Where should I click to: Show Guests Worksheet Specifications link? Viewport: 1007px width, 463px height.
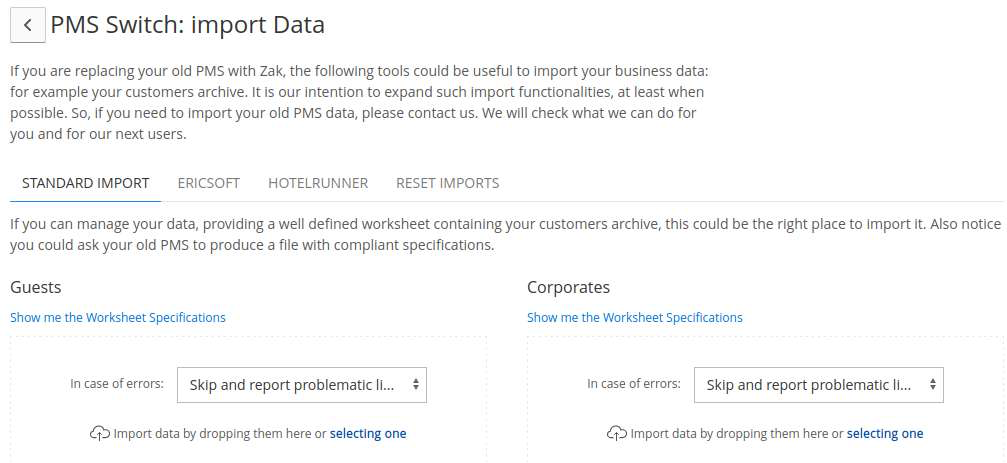coord(118,317)
